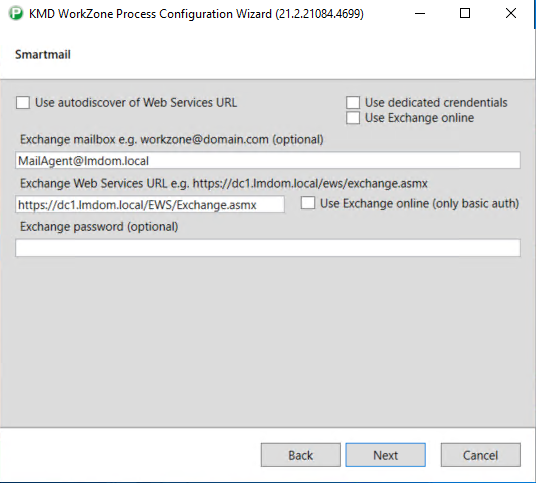Tick the upper Use Exchange online checkbox

353,118
